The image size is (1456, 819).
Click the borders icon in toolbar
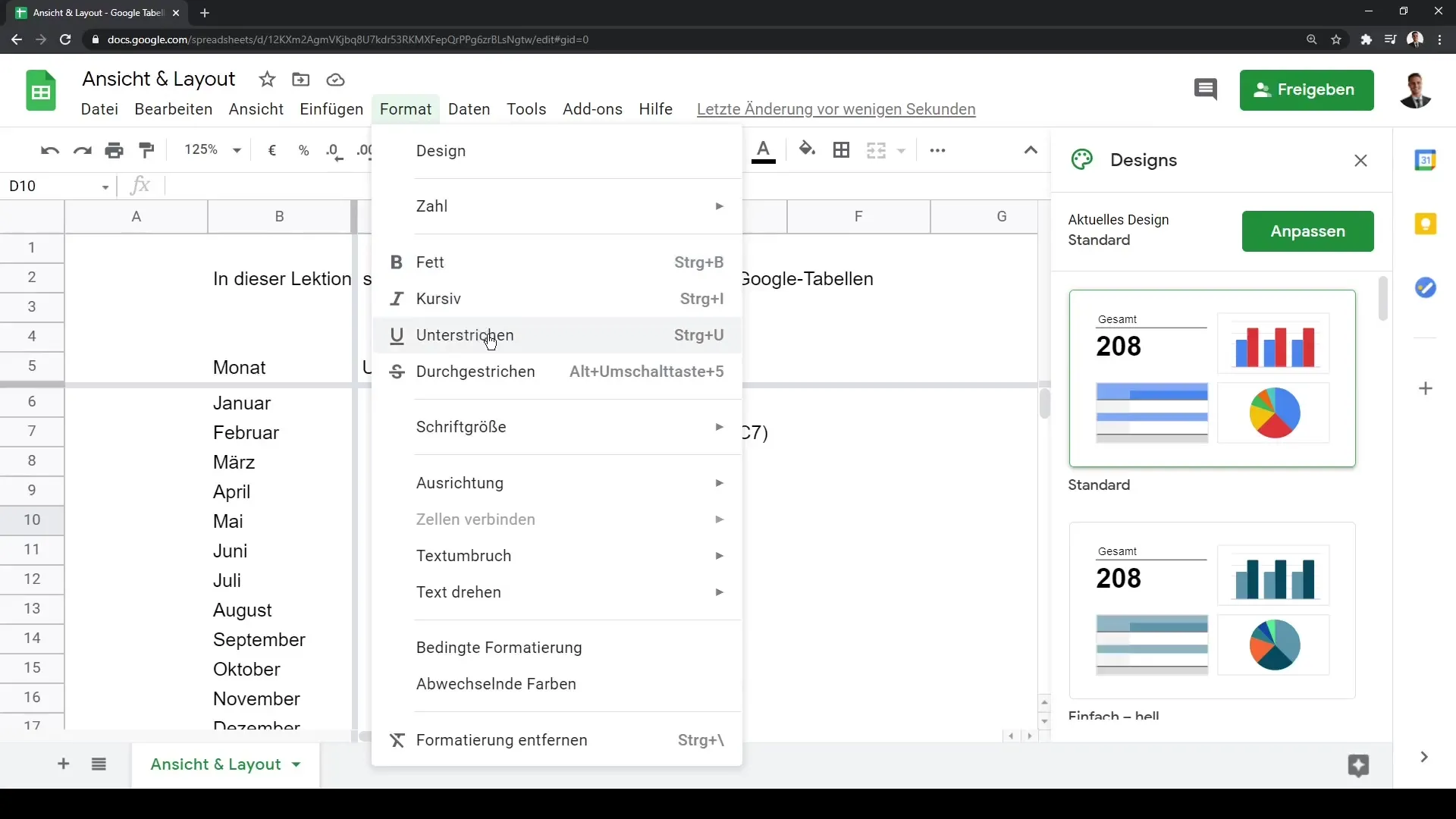(841, 150)
